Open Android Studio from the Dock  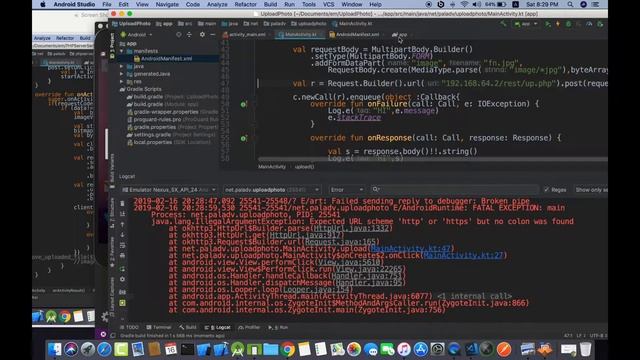238,350
